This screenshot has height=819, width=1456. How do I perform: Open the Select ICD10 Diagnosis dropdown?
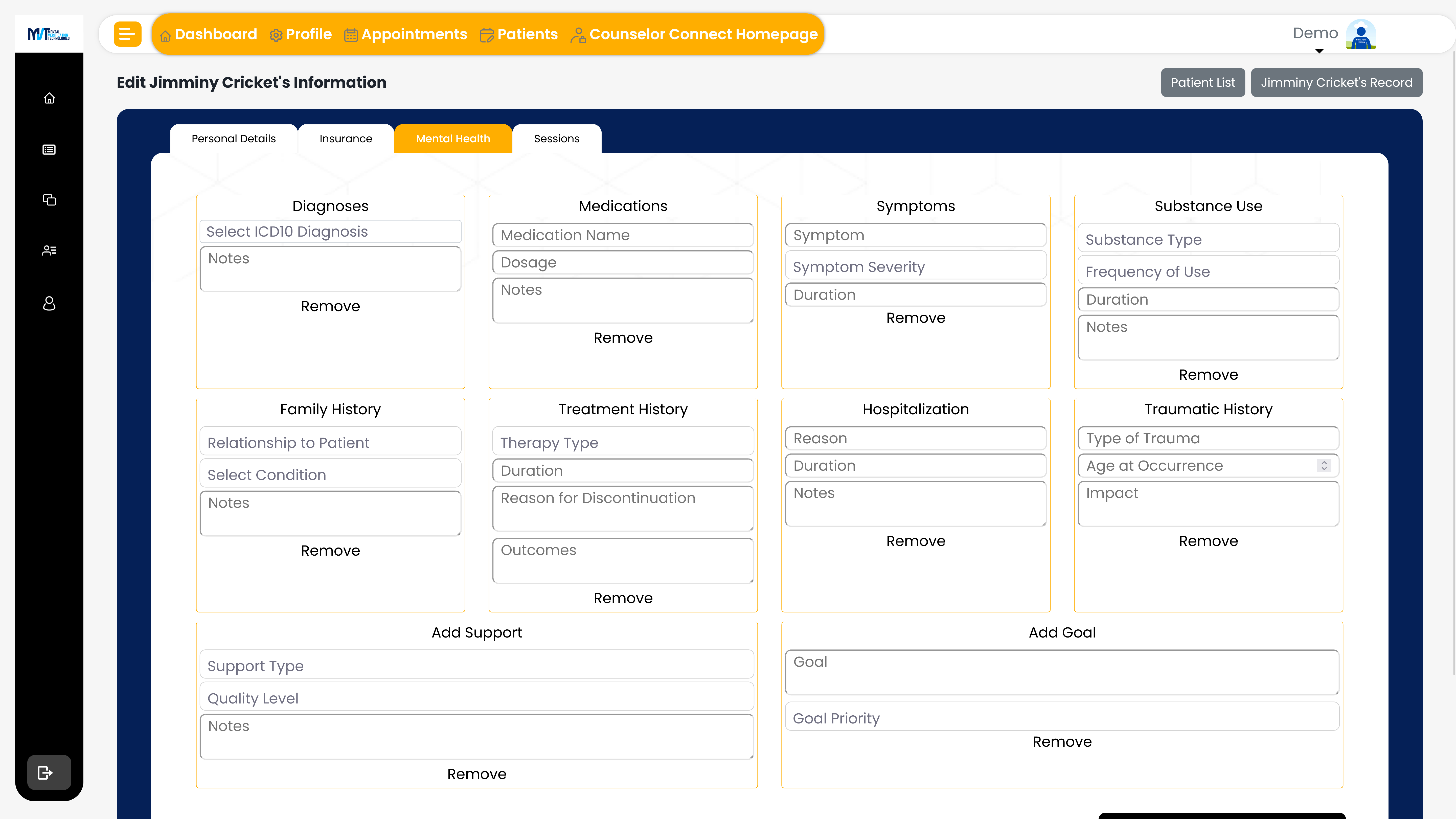click(330, 232)
